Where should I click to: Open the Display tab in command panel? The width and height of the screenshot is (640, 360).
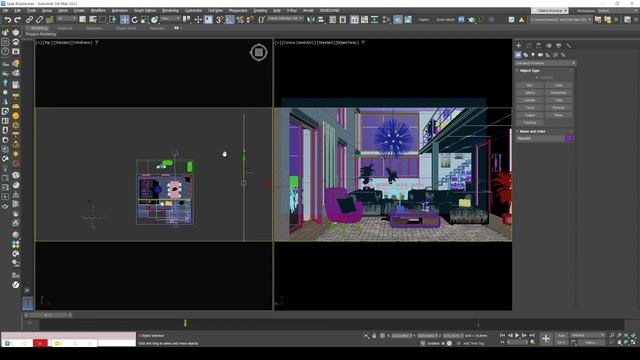(x=559, y=45)
